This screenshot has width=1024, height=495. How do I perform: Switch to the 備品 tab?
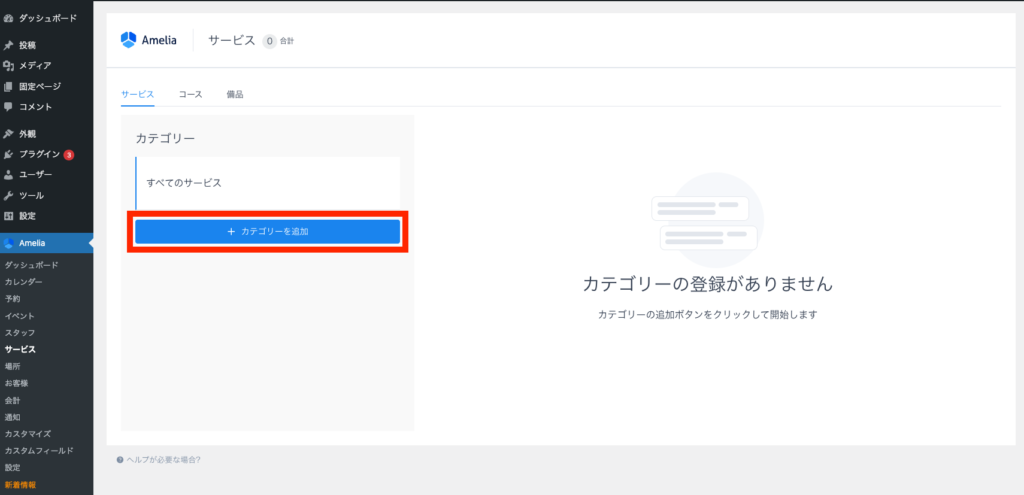235,95
